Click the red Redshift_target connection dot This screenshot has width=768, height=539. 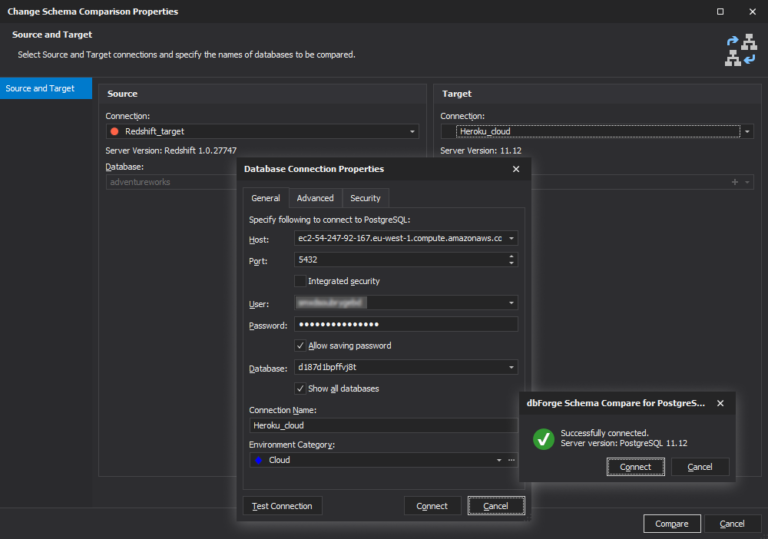(114, 131)
